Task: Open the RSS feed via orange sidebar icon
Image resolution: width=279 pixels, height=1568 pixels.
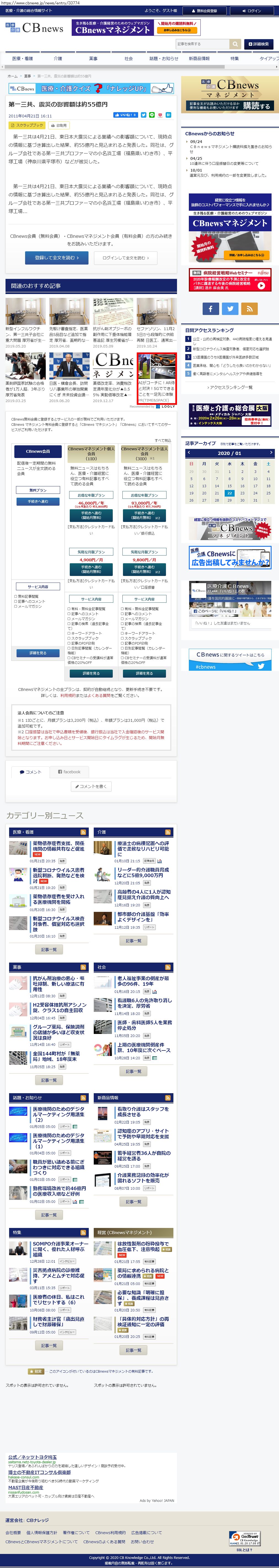Action: pyautogui.click(x=249, y=309)
